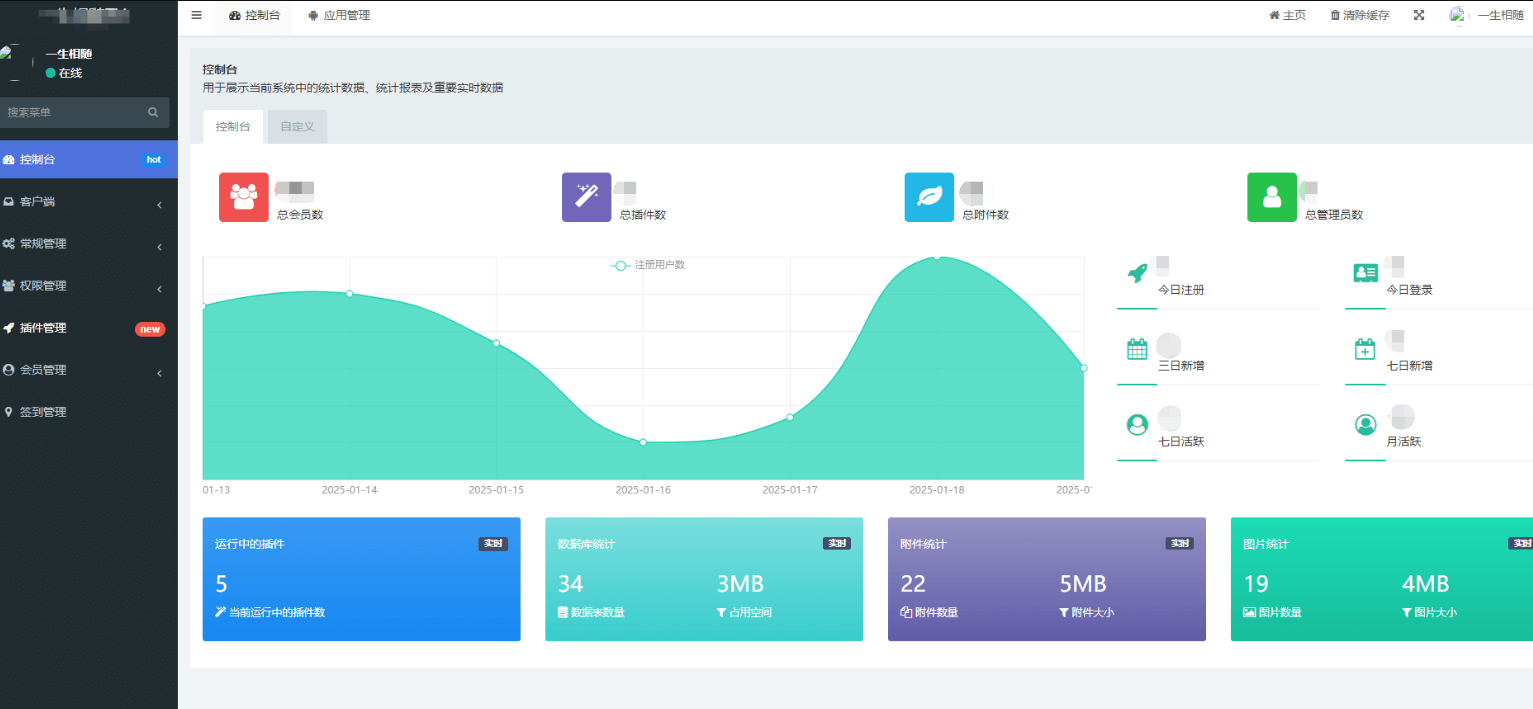Go to 主页 link in header
This screenshot has width=1533, height=709.
pyautogui.click(x=1287, y=15)
